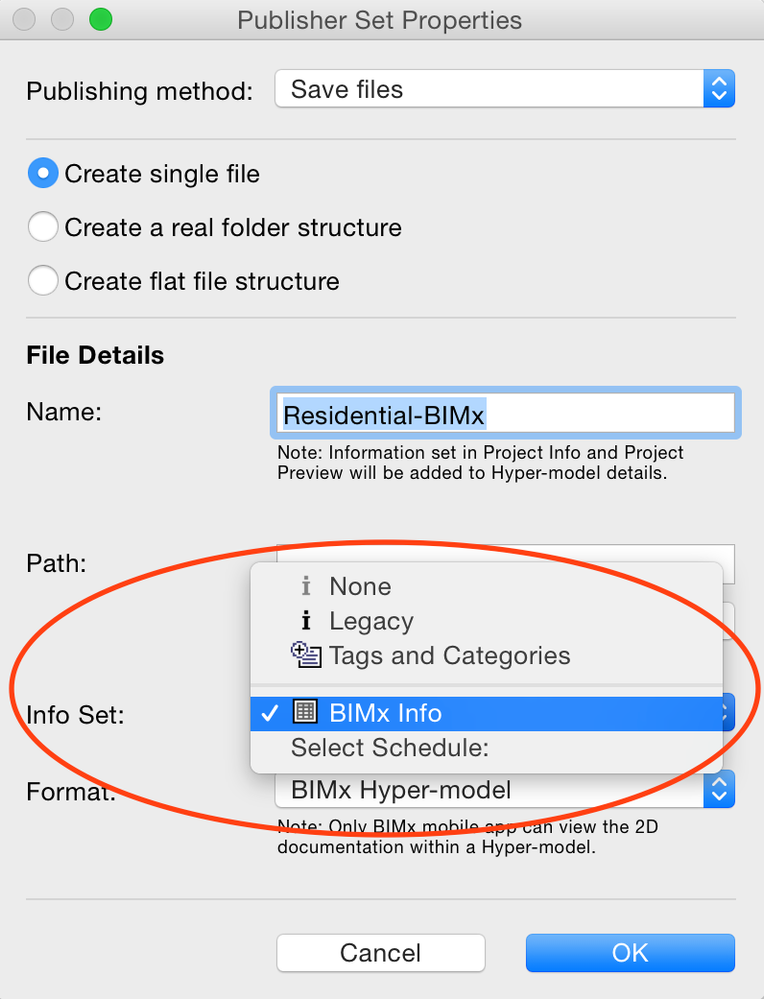
Task: Click the Legacy info icon
Action: [x=307, y=621]
